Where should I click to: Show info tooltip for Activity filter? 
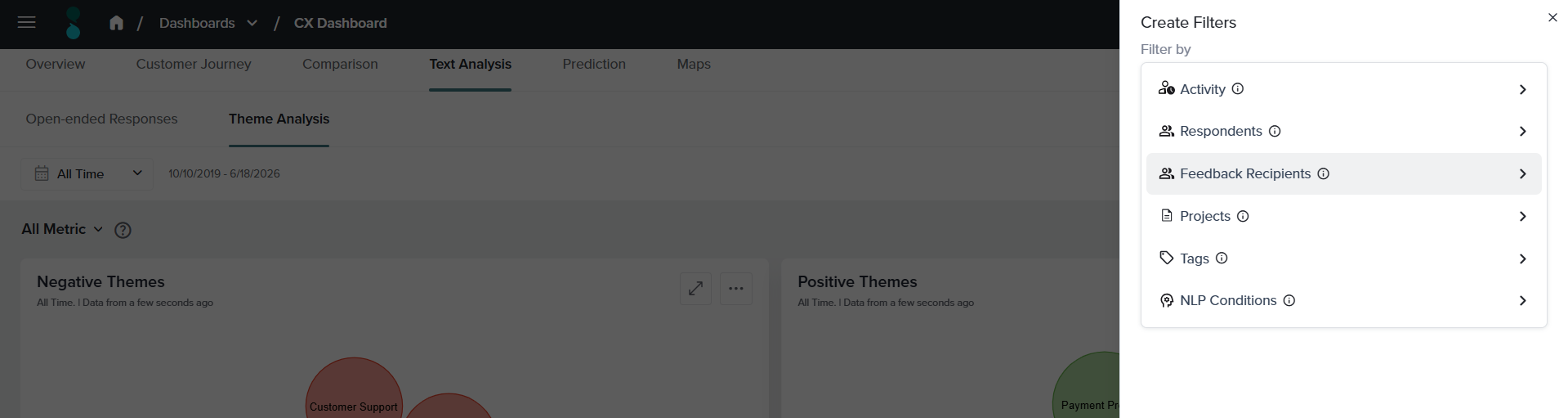point(1238,89)
